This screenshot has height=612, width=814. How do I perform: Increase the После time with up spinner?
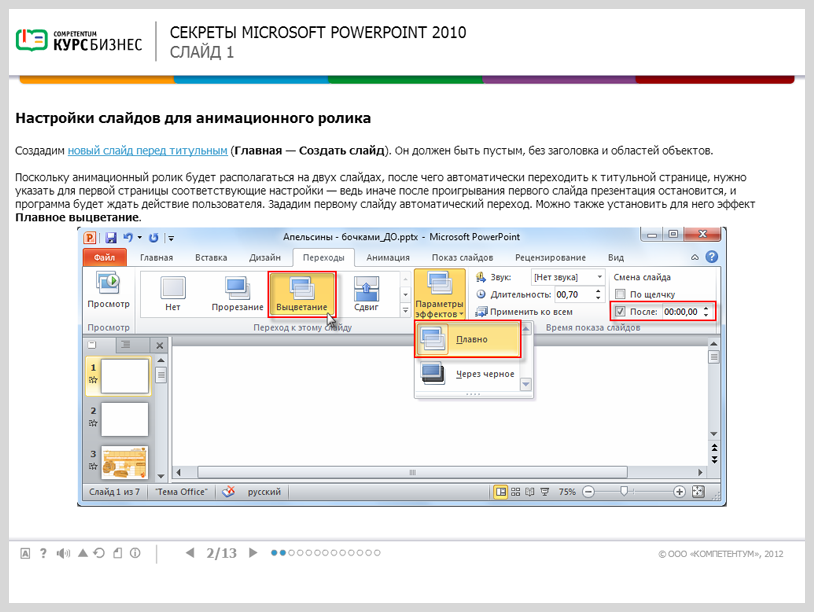(706, 309)
